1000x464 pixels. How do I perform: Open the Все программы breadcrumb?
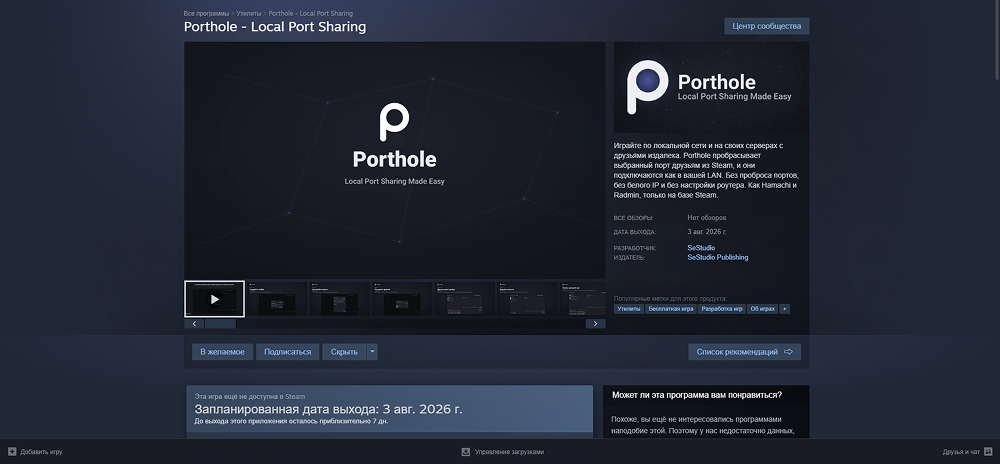[206, 13]
